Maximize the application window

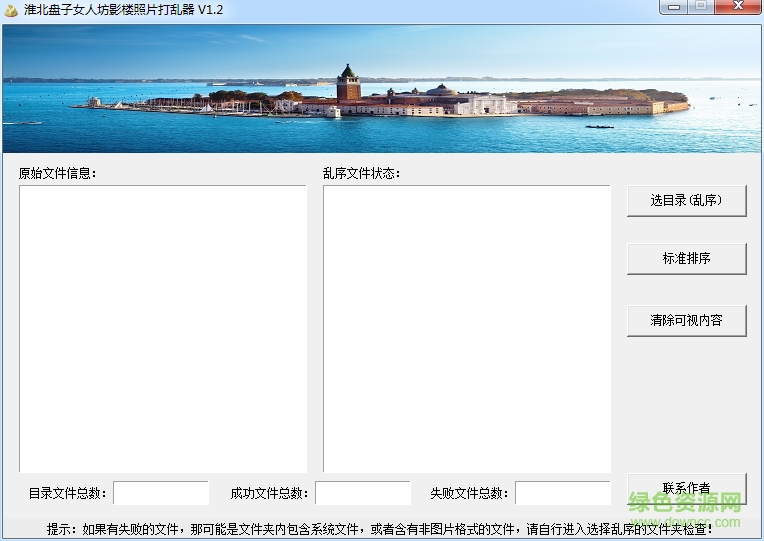tap(701, 8)
